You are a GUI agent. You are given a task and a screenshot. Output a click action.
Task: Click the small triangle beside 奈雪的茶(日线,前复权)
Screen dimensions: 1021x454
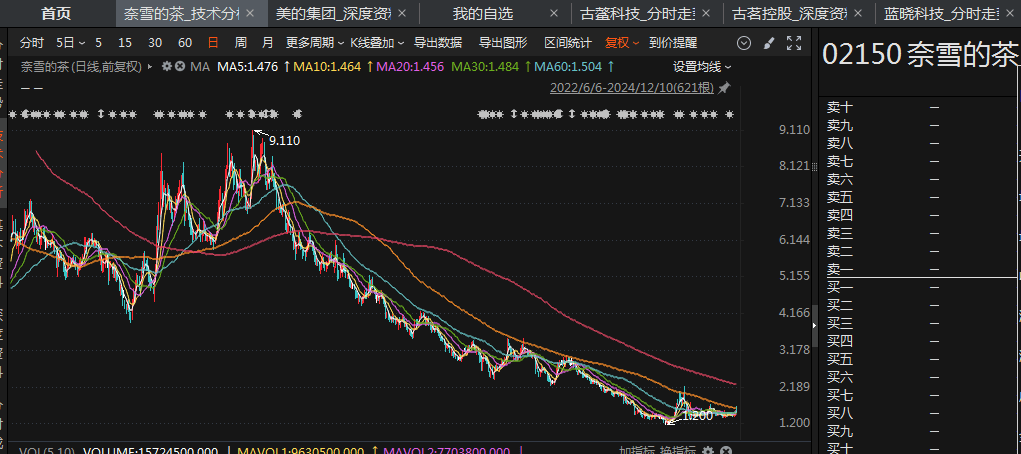(150, 66)
